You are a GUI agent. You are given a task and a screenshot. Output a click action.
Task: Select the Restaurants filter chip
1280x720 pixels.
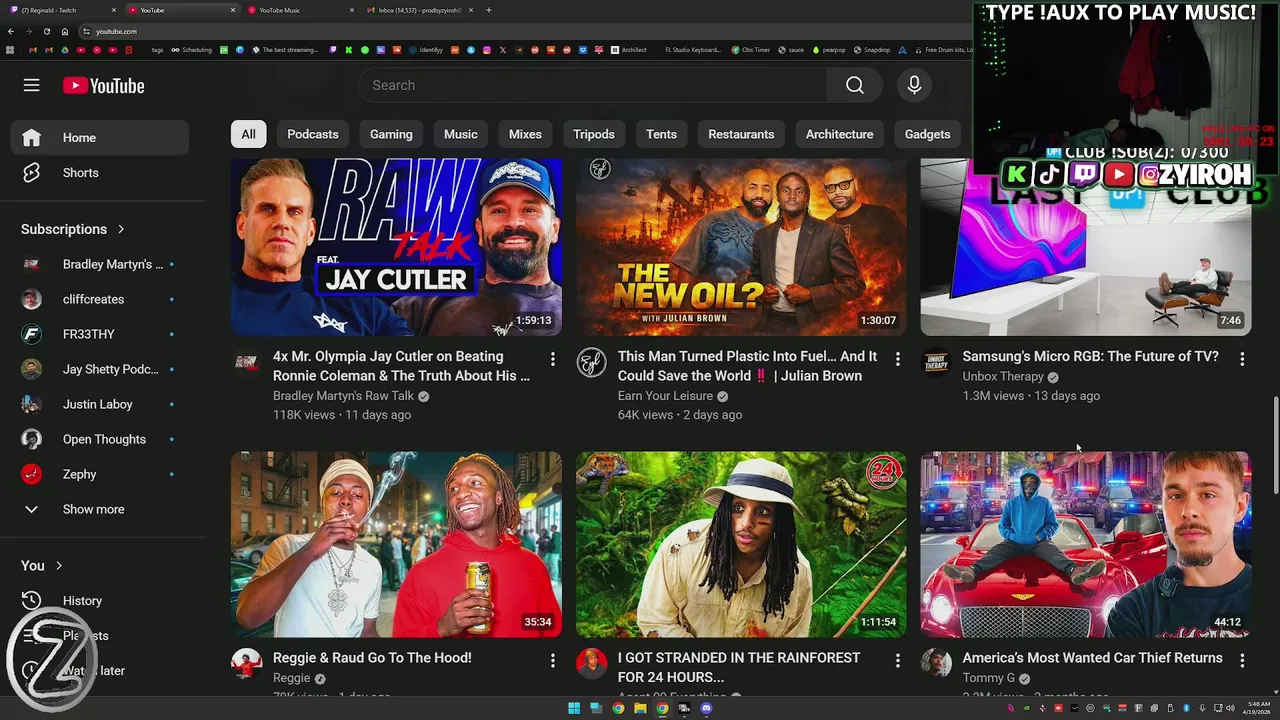pyautogui.click(x=741, y=134)
